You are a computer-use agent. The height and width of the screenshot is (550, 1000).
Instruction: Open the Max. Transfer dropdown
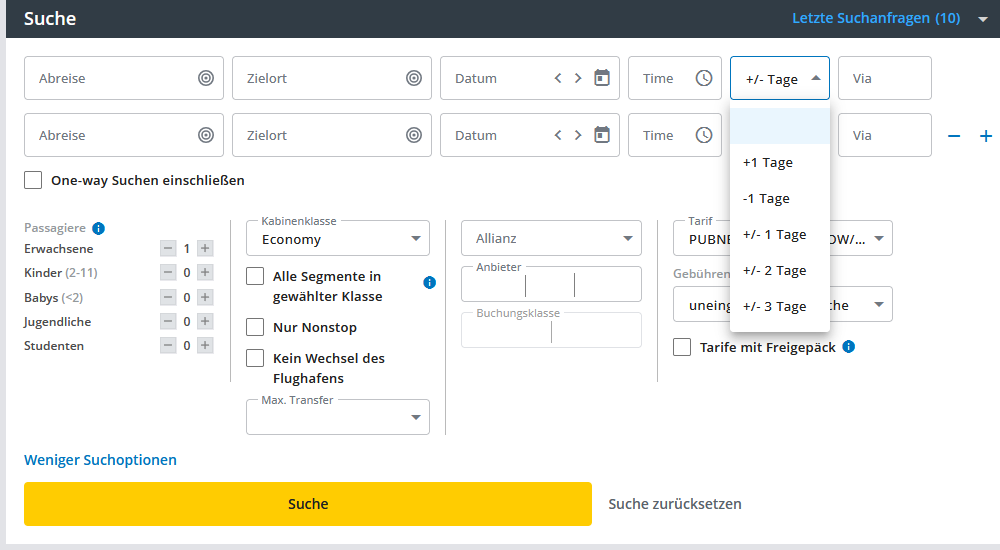pos(338,417)
